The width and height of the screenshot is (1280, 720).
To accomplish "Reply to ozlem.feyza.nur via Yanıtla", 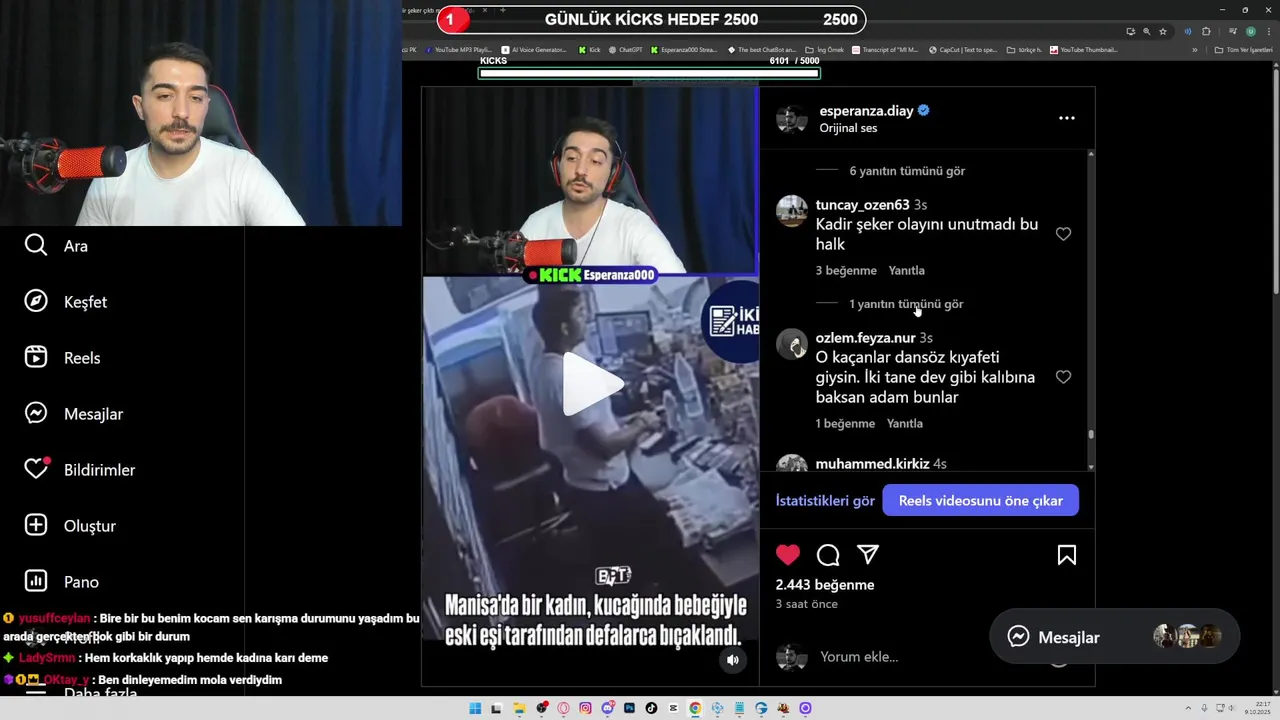I will coord(905,424).
